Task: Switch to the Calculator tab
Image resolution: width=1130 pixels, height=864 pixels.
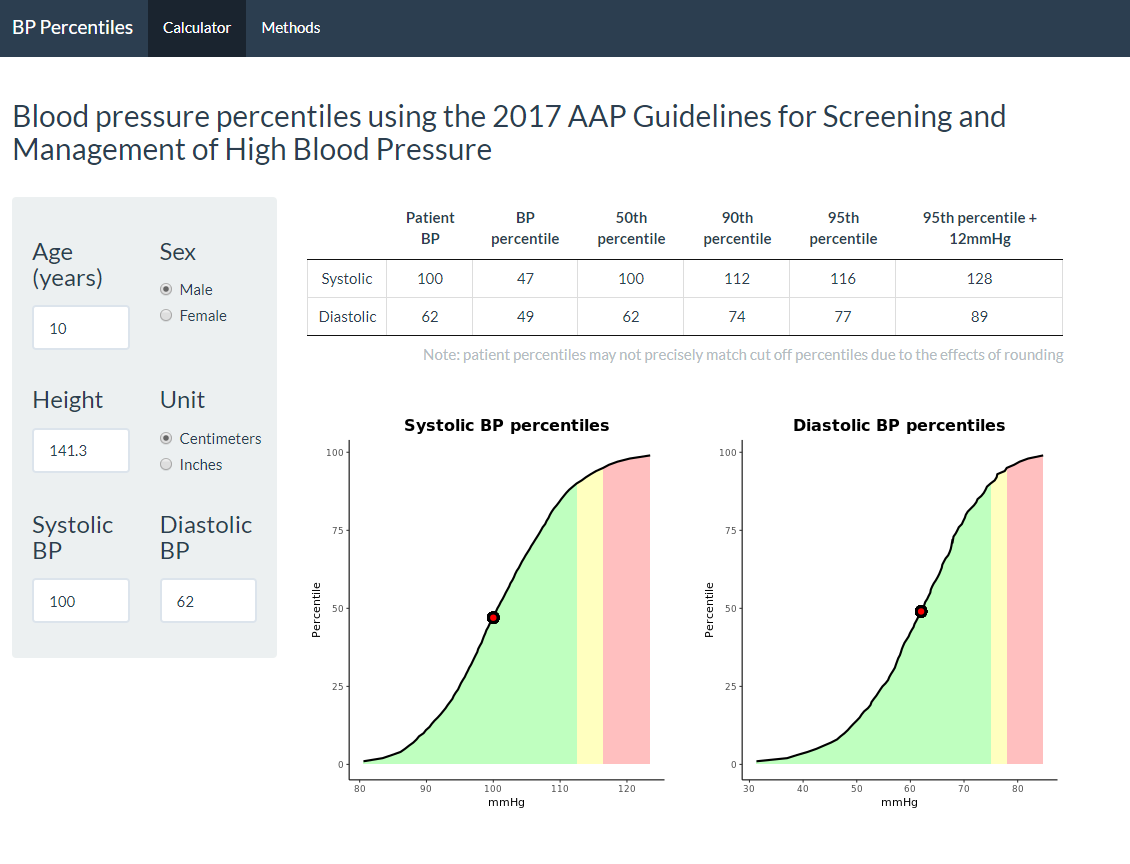Action: click(197, 28)
